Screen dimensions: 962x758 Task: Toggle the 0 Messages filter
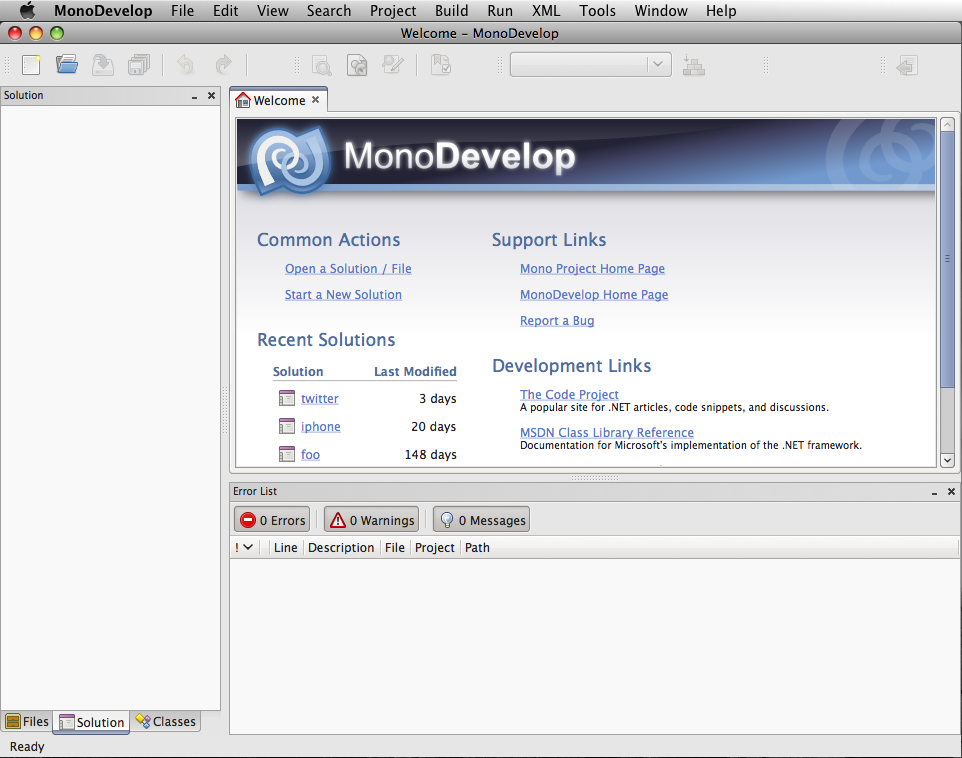pos(482,520)
